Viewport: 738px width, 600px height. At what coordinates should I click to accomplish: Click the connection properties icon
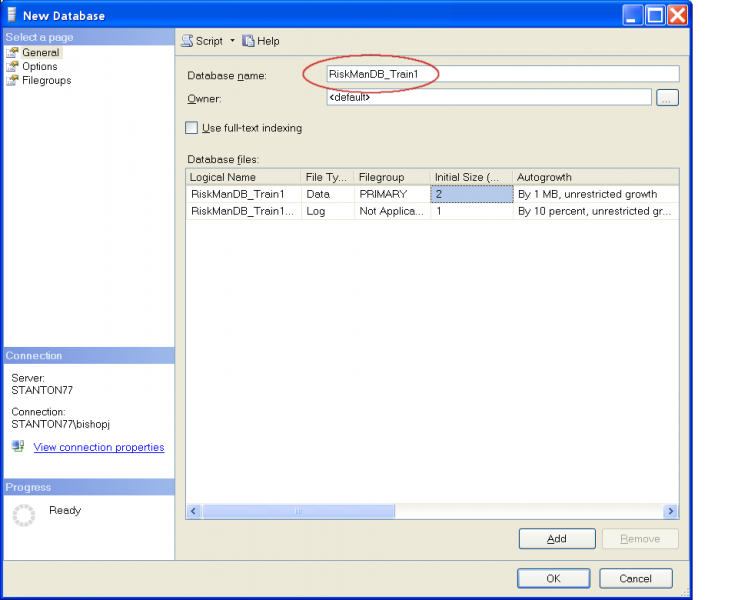18,446
